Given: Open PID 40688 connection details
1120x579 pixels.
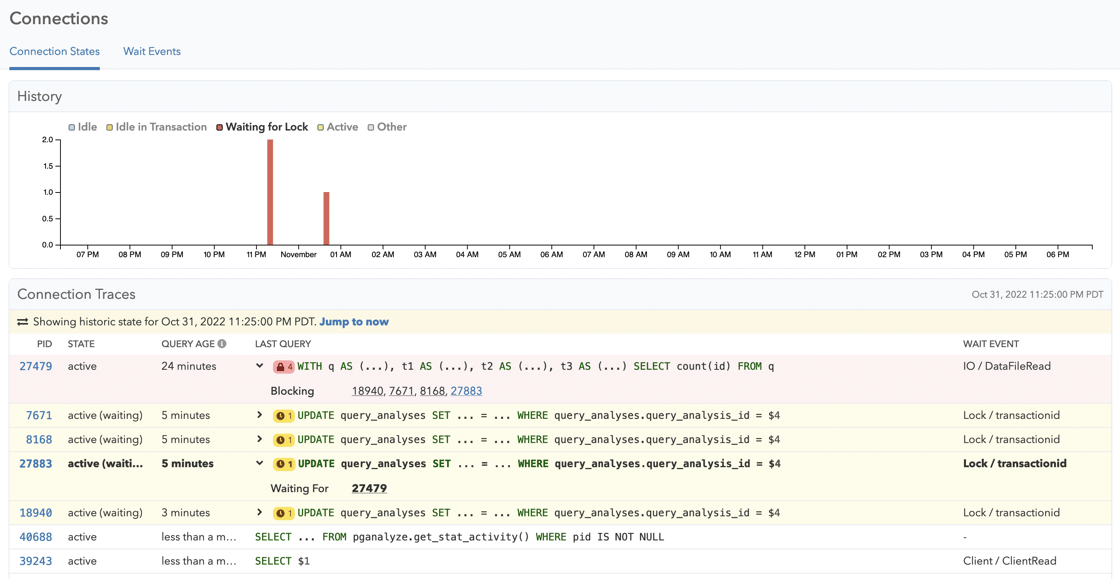Looking at the screenshot, I should pyautogui.click(x=36, y=537).
